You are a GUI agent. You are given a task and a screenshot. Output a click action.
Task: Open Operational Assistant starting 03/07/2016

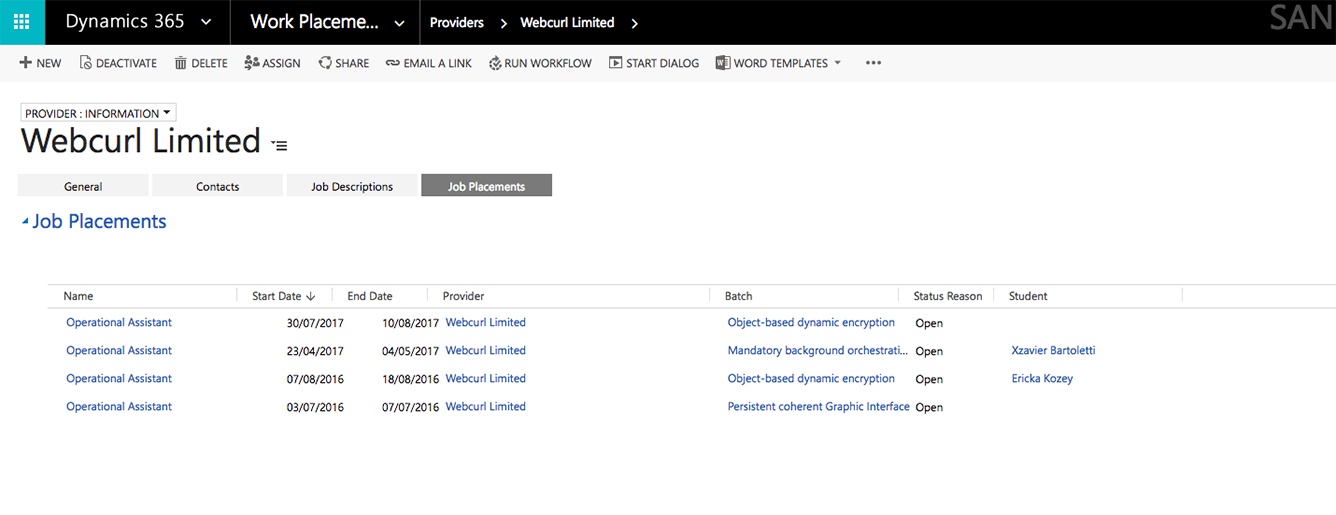(x=119, y=406)
